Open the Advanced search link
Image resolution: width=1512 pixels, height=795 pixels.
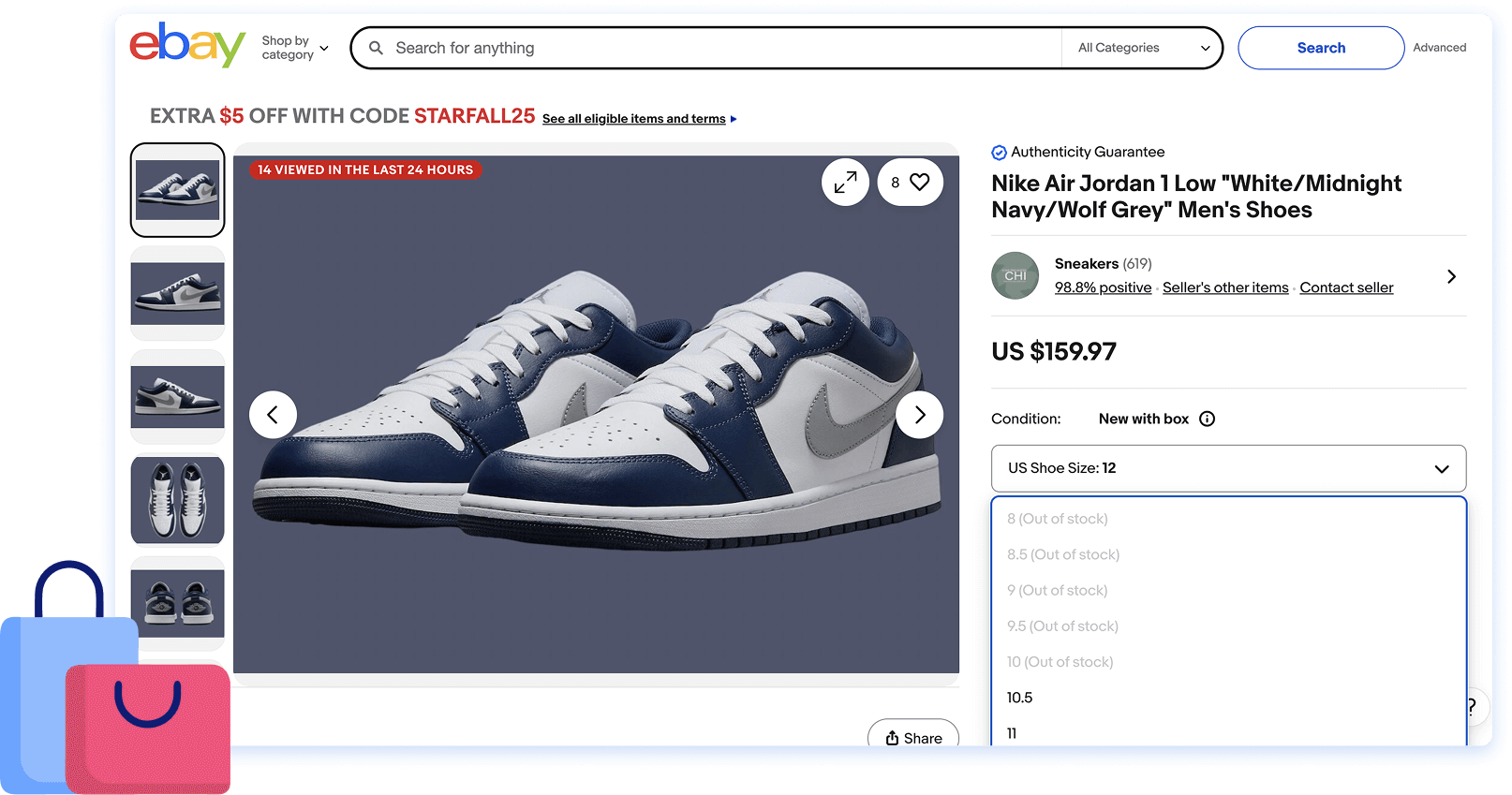coord(1439,48)
